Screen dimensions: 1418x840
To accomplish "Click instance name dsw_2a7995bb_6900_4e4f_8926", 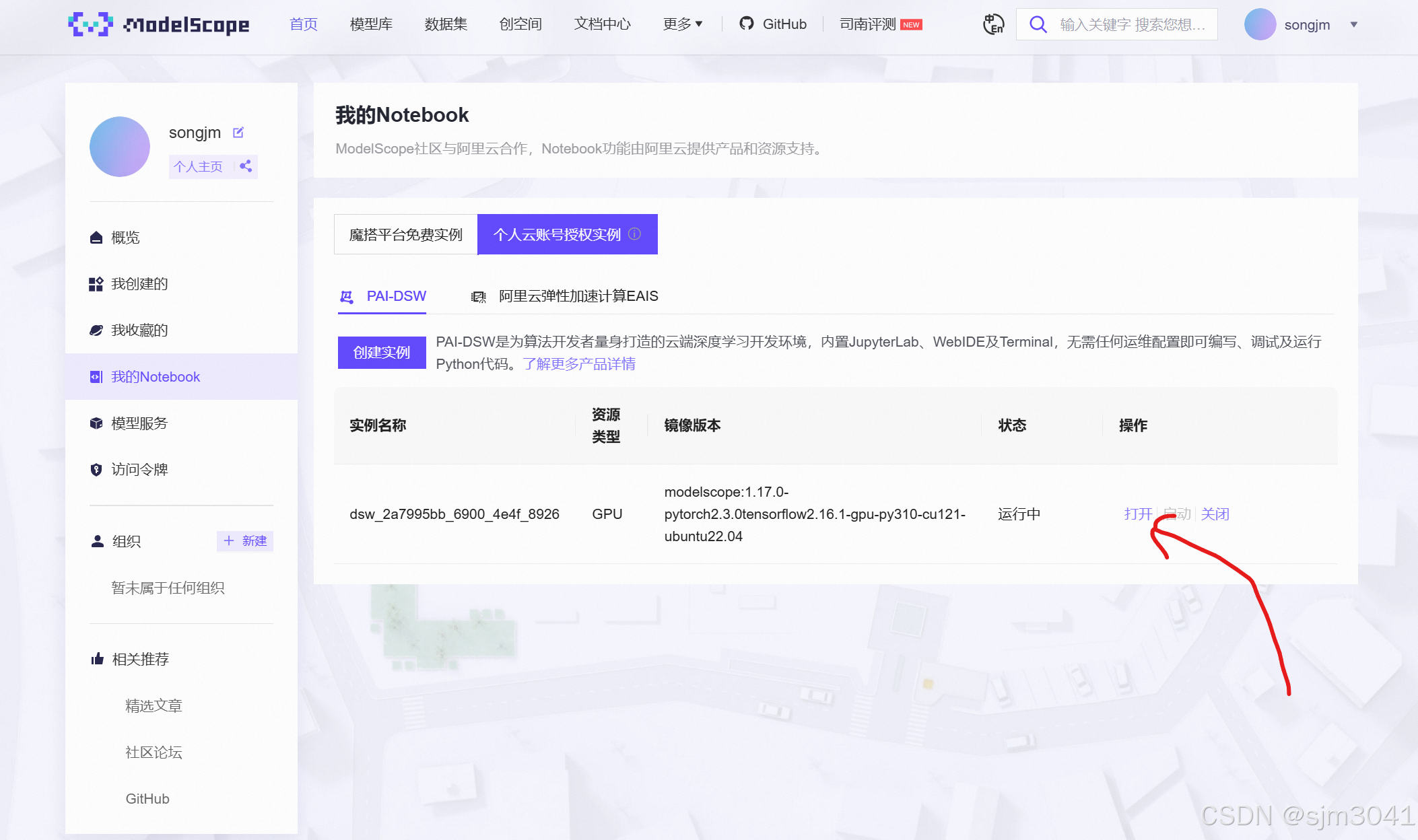I will tap(454, 514).
